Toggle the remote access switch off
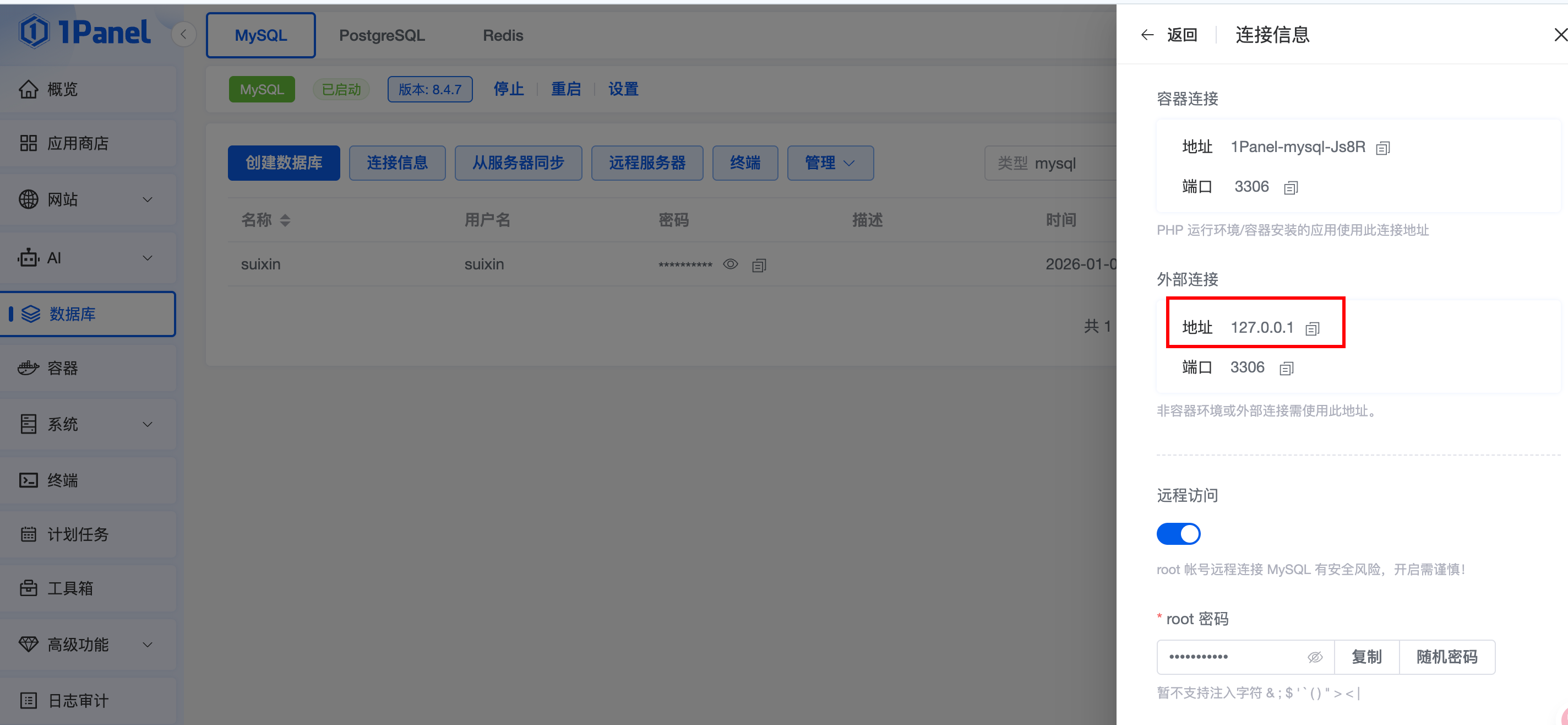This screenshot has height=725, width=1568. 1178,534
